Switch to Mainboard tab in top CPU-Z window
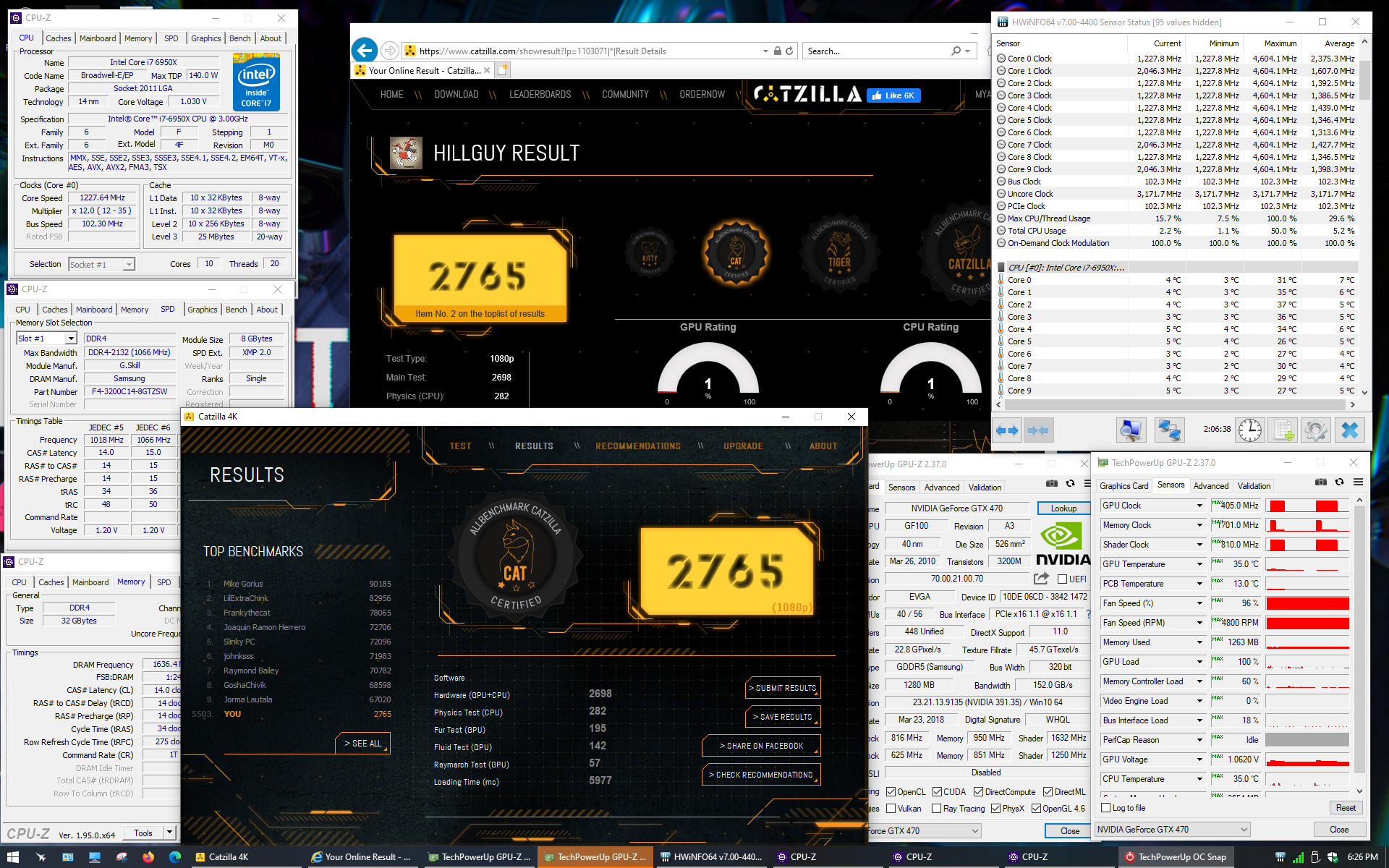The width and height of the screenshot is (1389, 868). point(98,38)
